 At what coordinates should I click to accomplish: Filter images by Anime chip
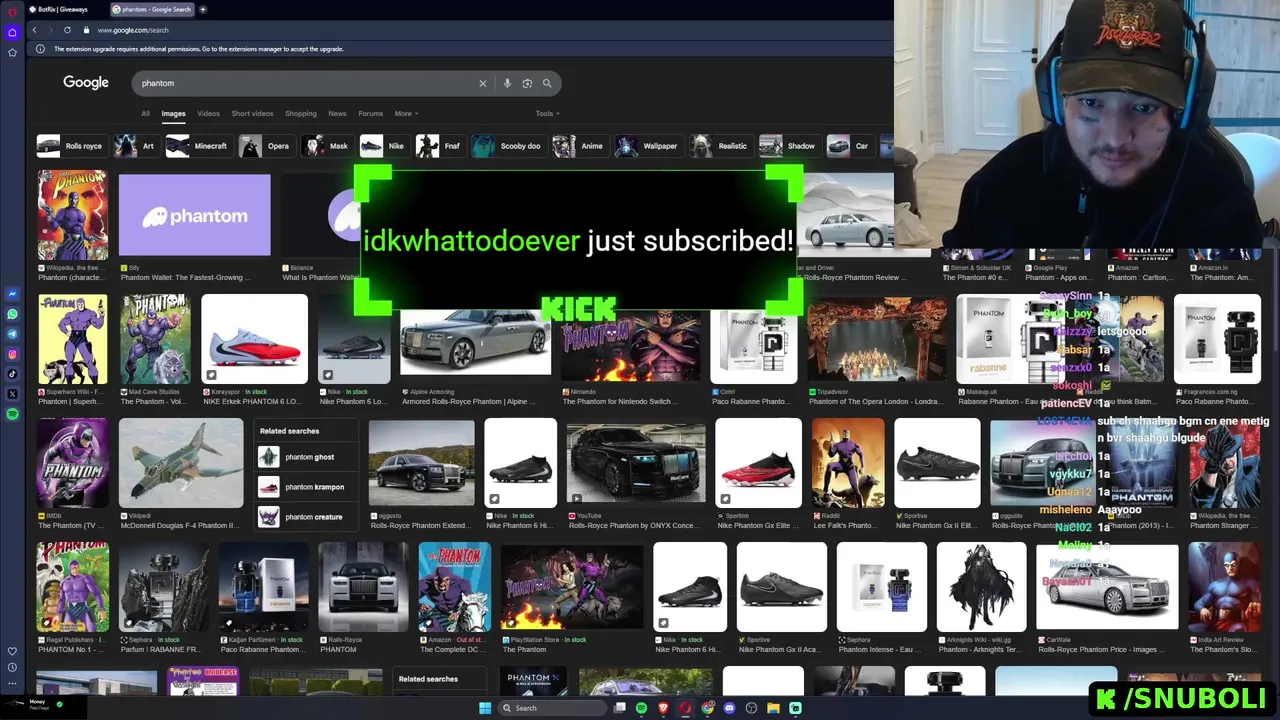579,146
